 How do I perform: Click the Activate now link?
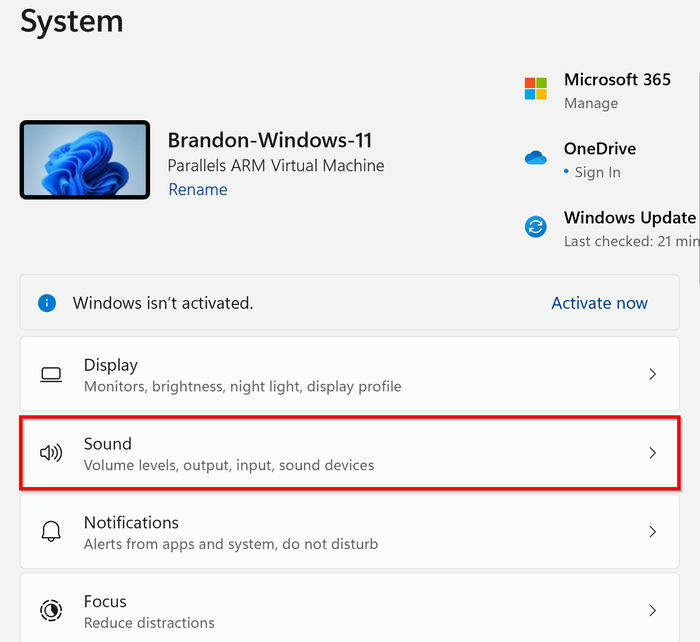pyautogui.click(x=599, y=303)
